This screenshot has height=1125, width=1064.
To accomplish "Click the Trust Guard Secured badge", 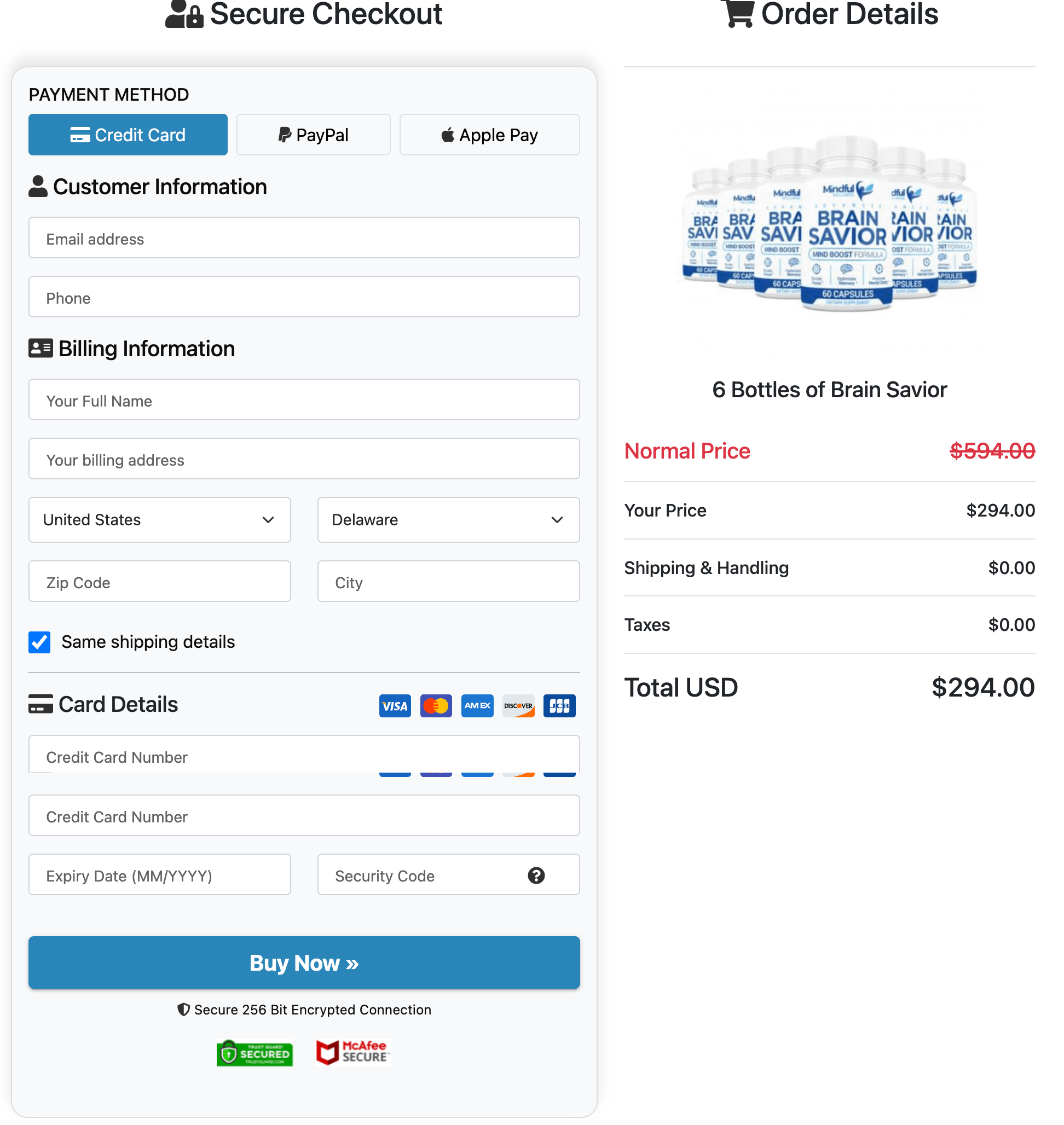I will [254, 1052].
